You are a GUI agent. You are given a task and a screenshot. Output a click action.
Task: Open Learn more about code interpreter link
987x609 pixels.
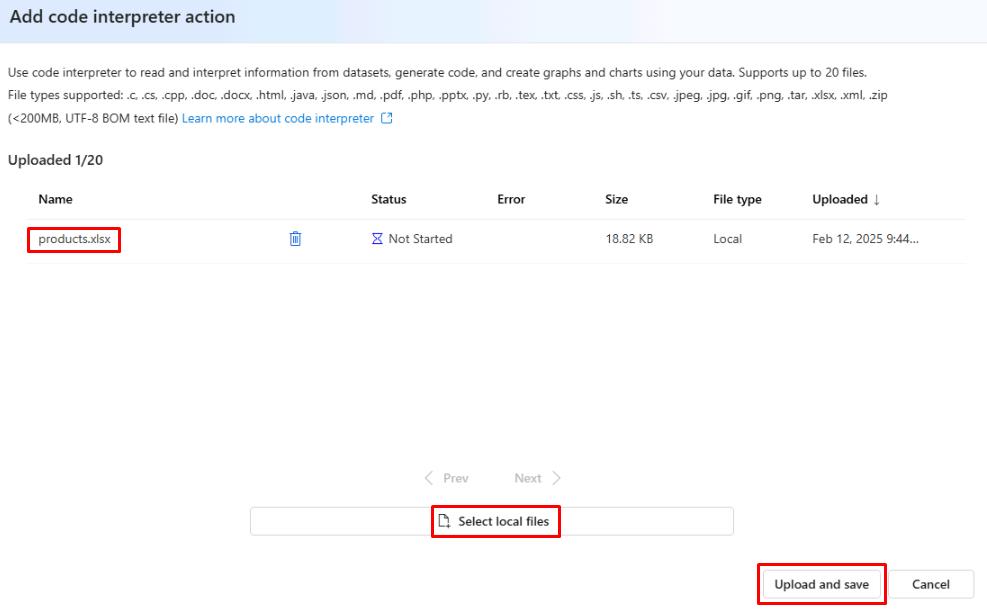277,119
